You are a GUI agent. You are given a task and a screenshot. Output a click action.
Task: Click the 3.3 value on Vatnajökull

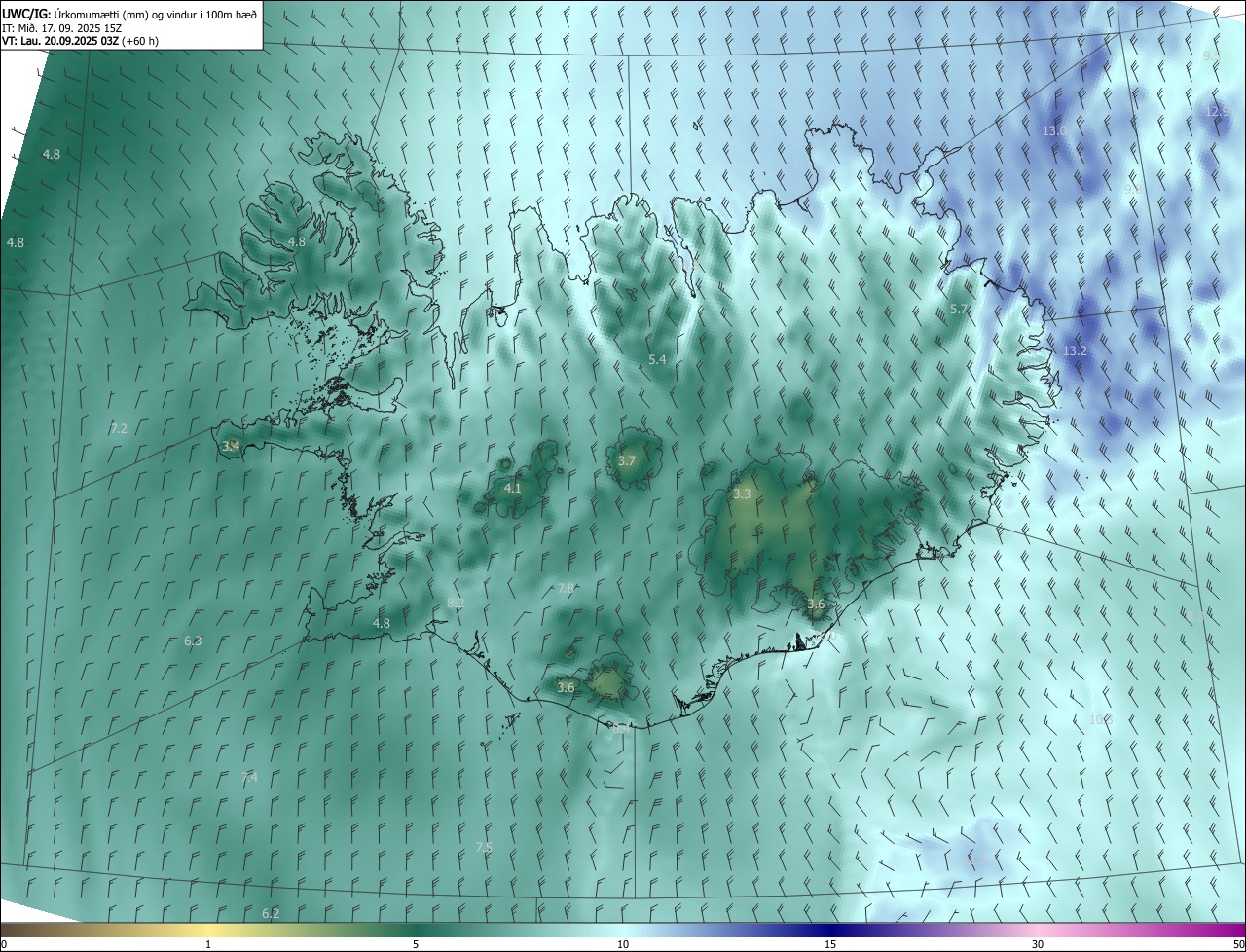tap(742, 494)
